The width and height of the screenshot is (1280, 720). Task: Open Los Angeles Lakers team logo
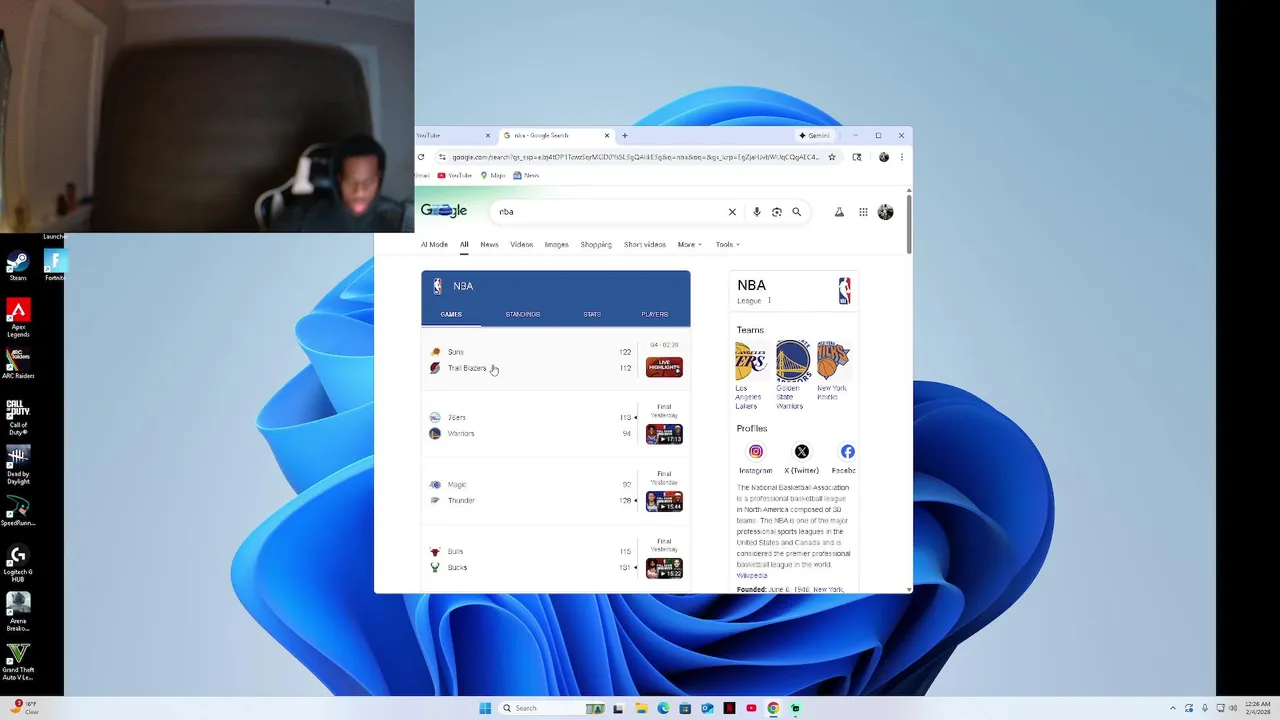pyautogui.click(x=751, y=360)
